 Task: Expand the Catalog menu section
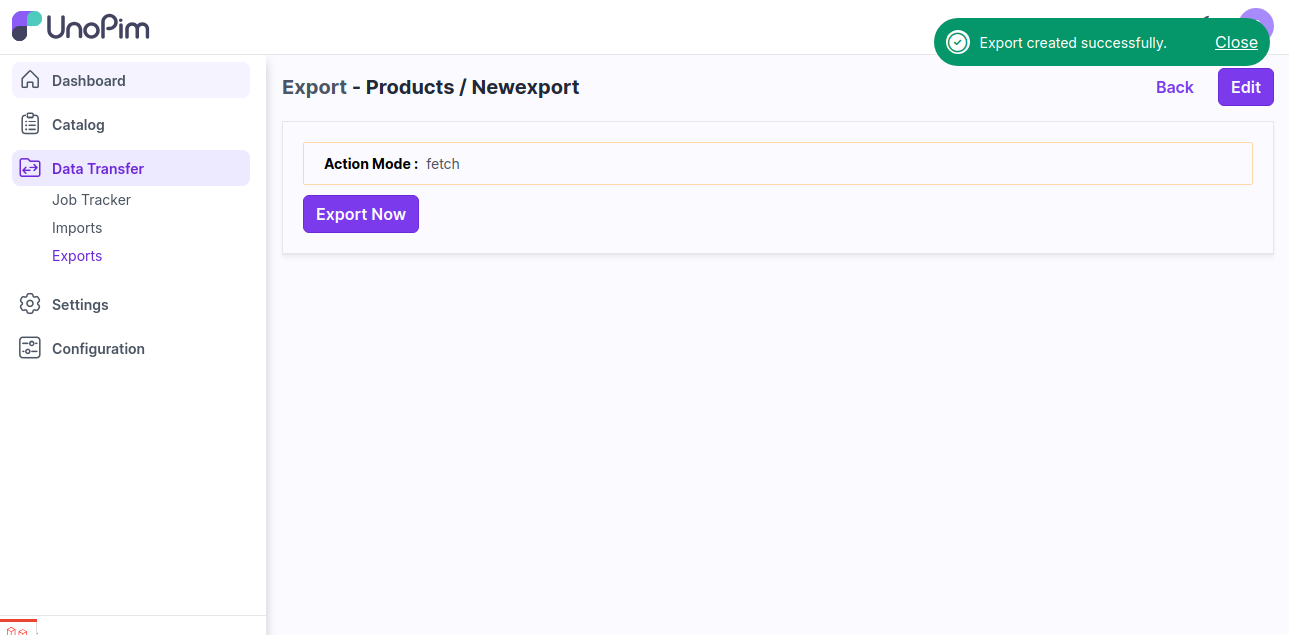78,125
